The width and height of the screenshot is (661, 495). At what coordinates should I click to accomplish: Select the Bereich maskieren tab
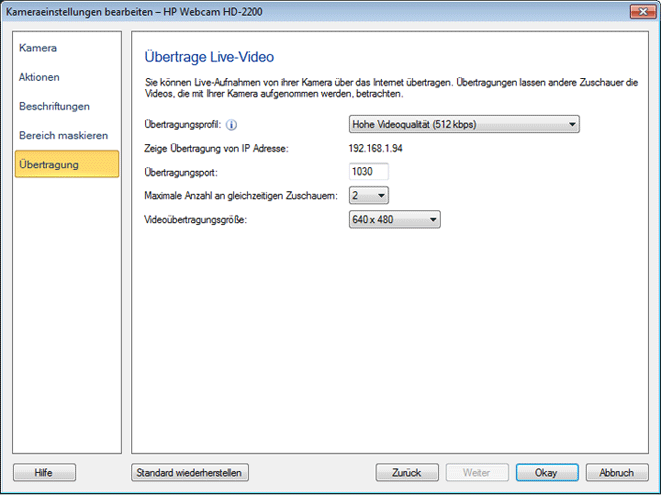coord(63,135)
